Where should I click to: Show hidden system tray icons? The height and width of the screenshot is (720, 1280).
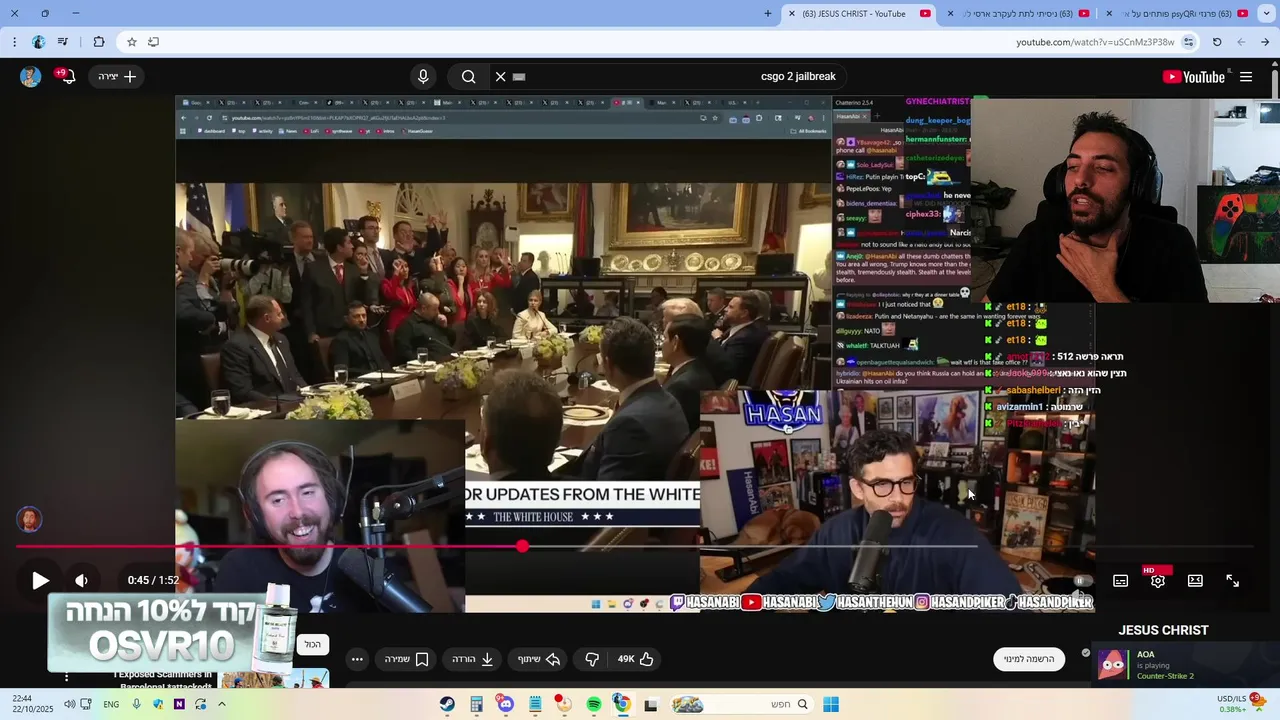(222, 704)
